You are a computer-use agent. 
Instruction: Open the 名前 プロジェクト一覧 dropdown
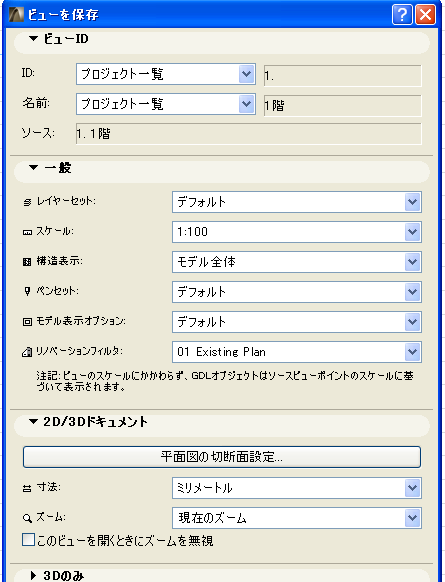pos(166,104)
